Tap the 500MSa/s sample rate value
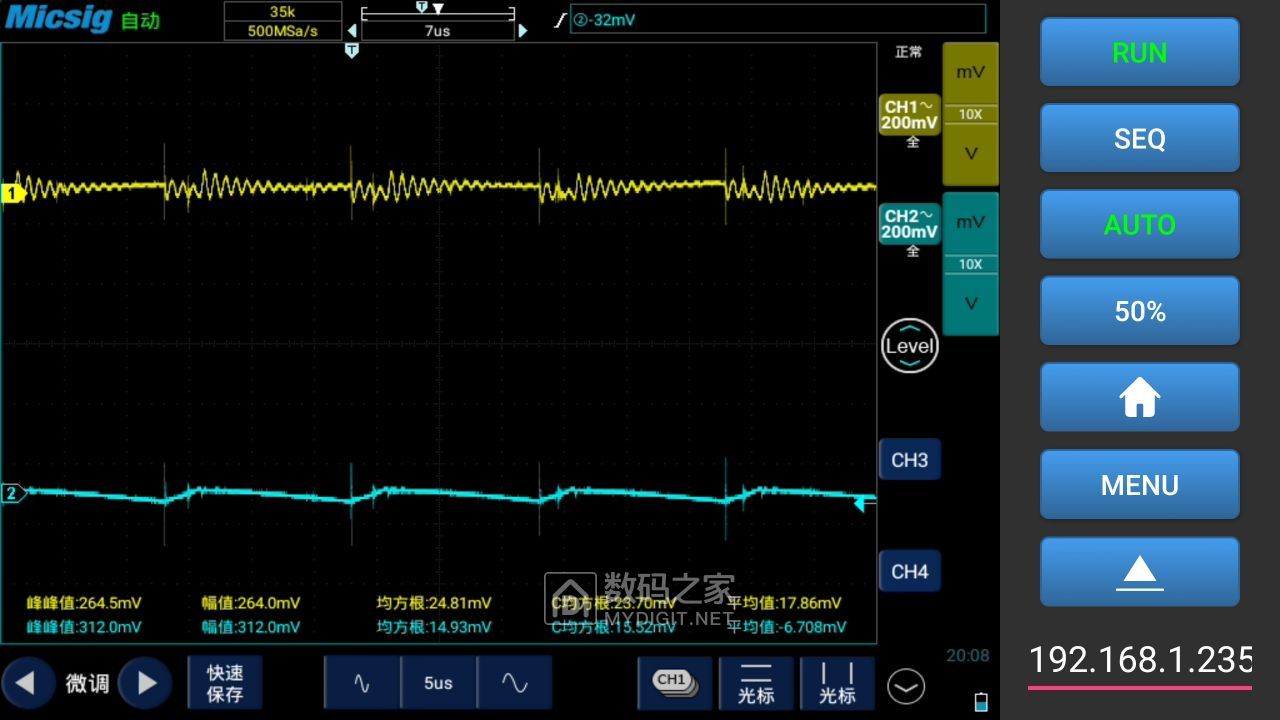 point(283,31)
